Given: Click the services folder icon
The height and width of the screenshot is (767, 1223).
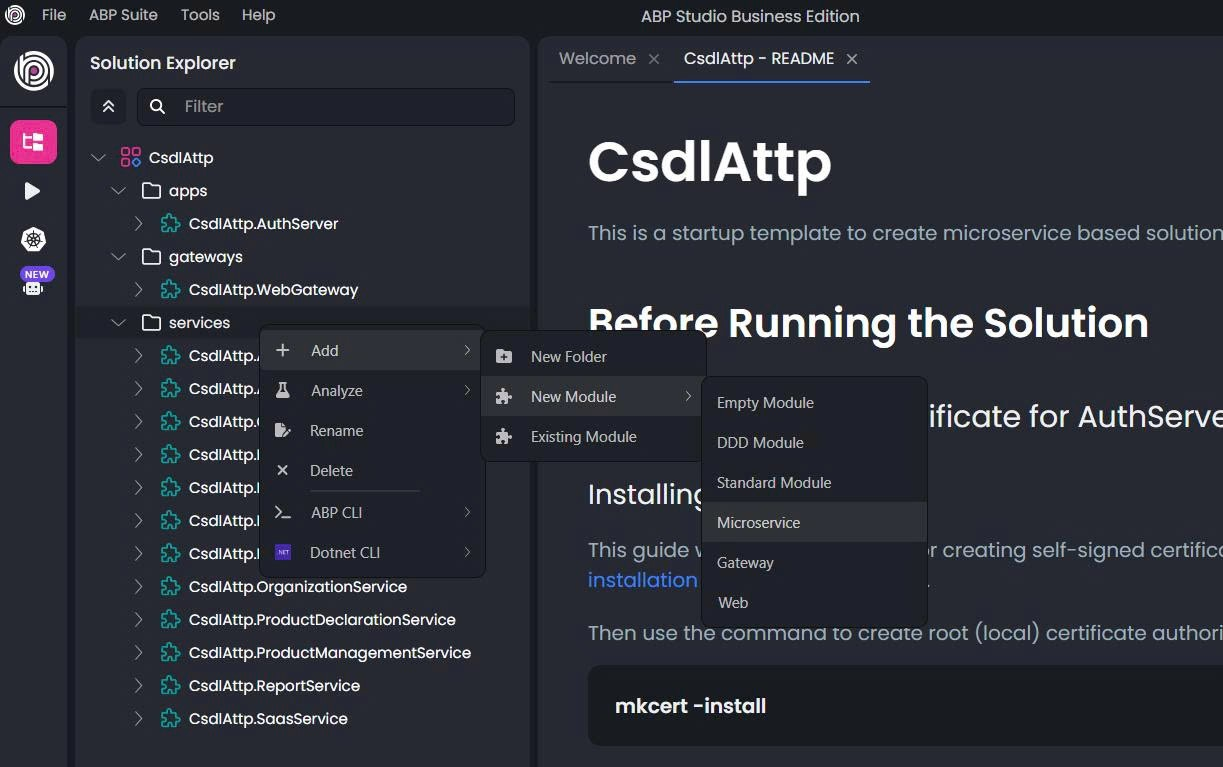Looking at the screenshot, I should click(152, 322).
